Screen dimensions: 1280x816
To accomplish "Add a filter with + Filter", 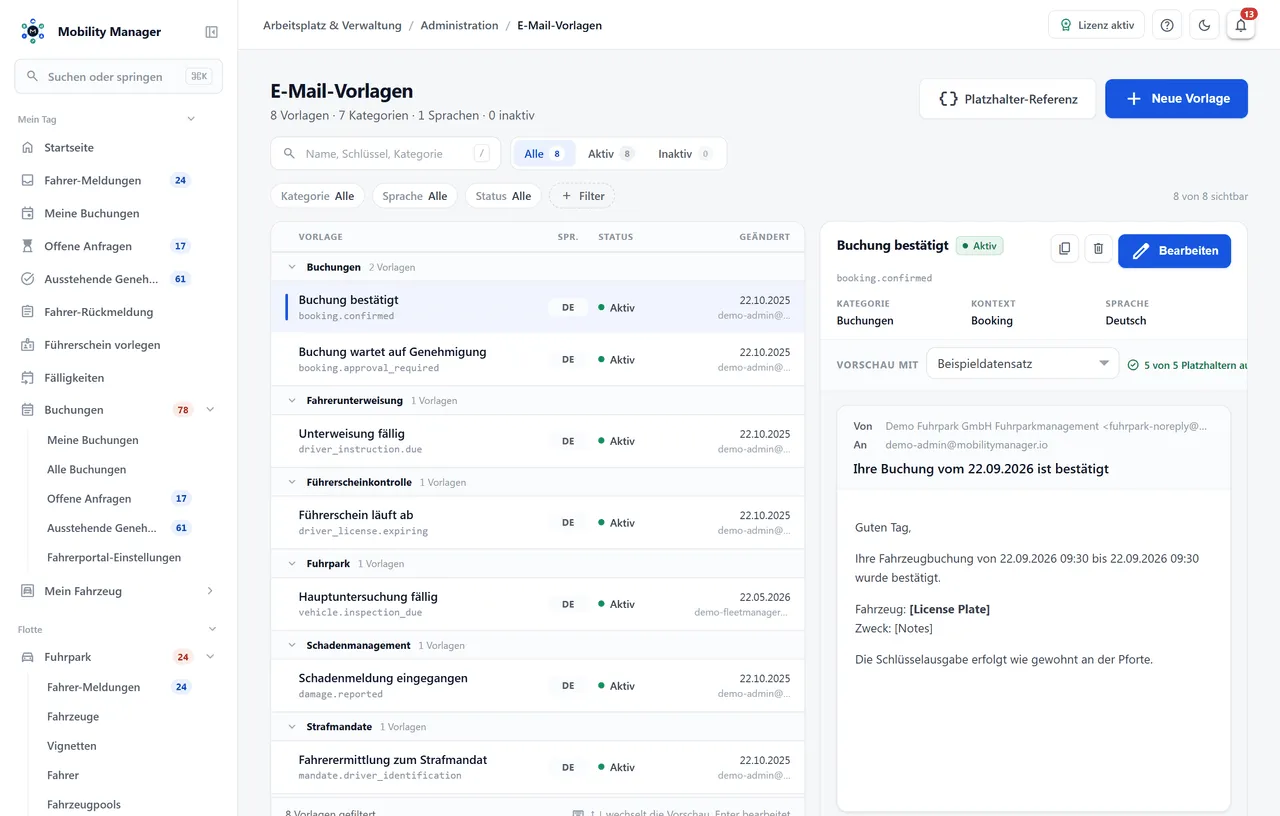I will point(582,196).
